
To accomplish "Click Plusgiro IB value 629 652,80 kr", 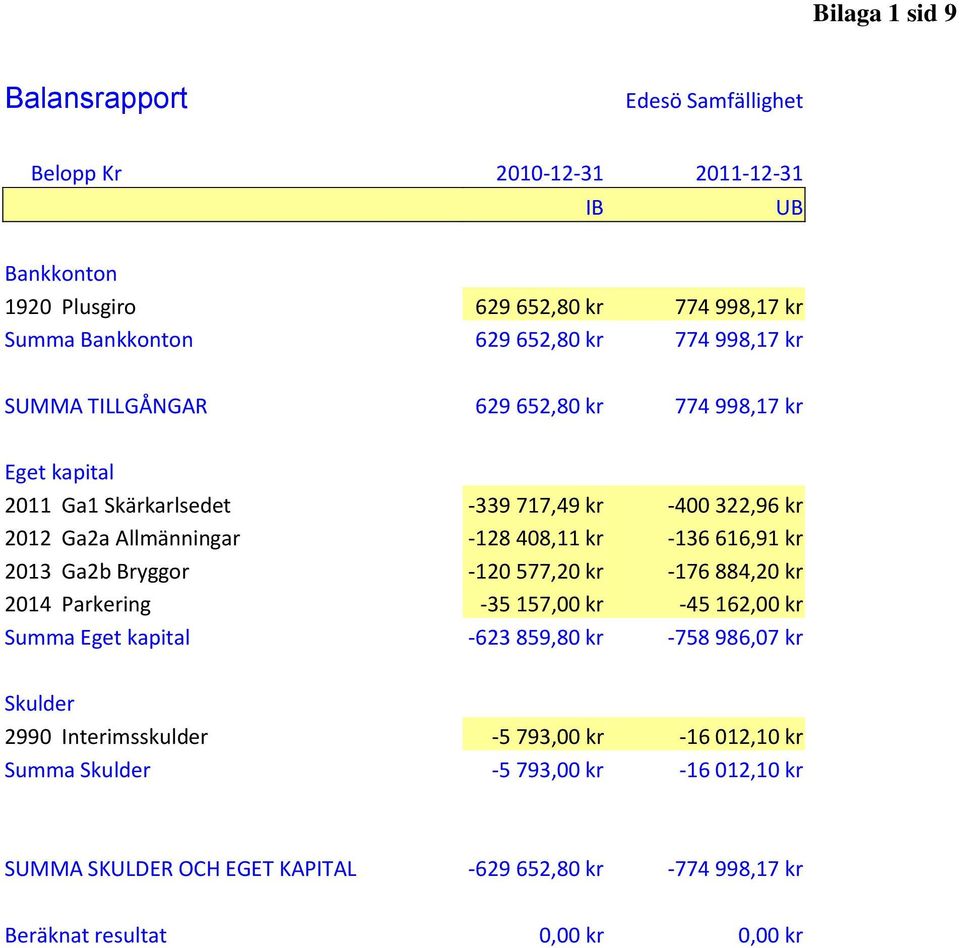I will 539,307.
